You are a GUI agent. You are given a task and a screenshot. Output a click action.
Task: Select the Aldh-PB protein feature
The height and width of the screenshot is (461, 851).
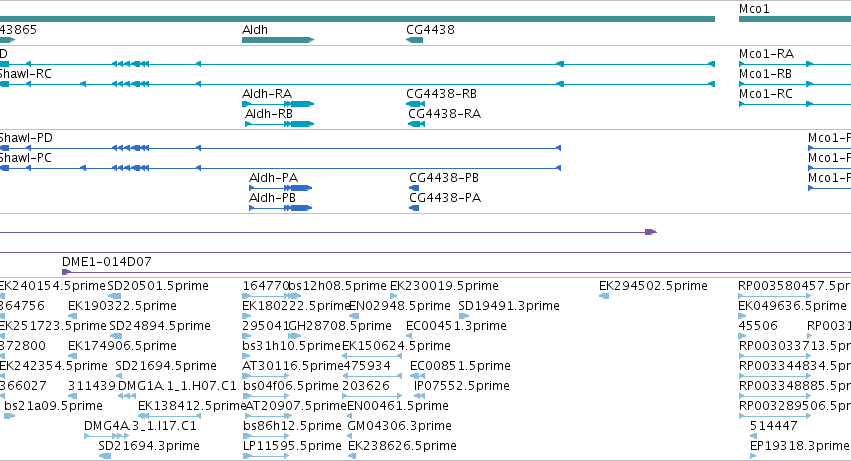[281, 208]
